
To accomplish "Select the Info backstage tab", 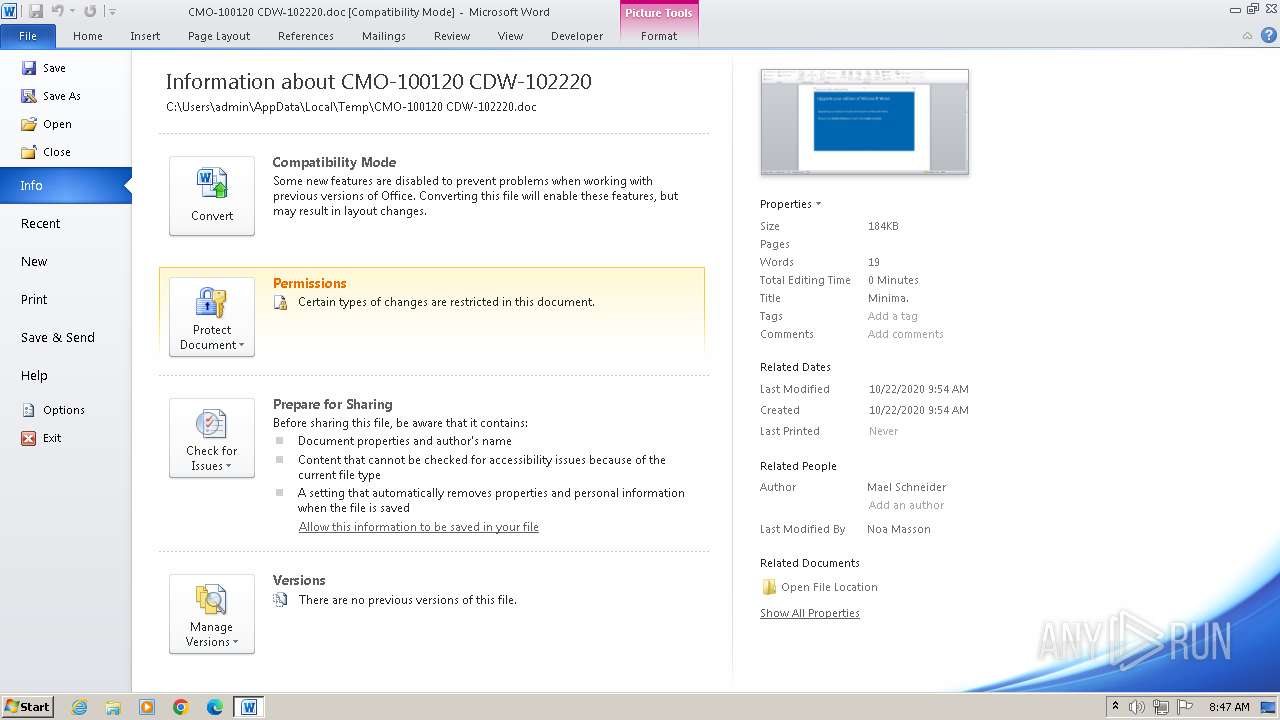I will click(x=65, y=185).
